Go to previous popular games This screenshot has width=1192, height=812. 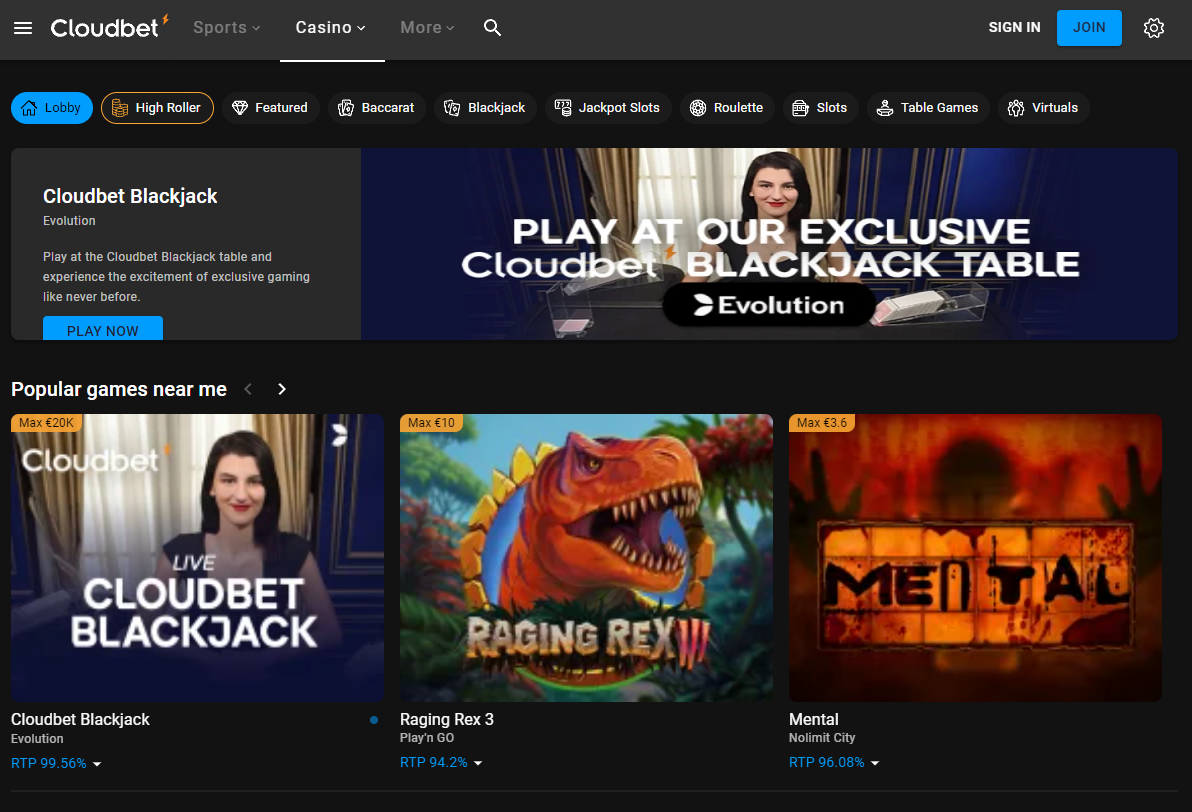point(248,389)
